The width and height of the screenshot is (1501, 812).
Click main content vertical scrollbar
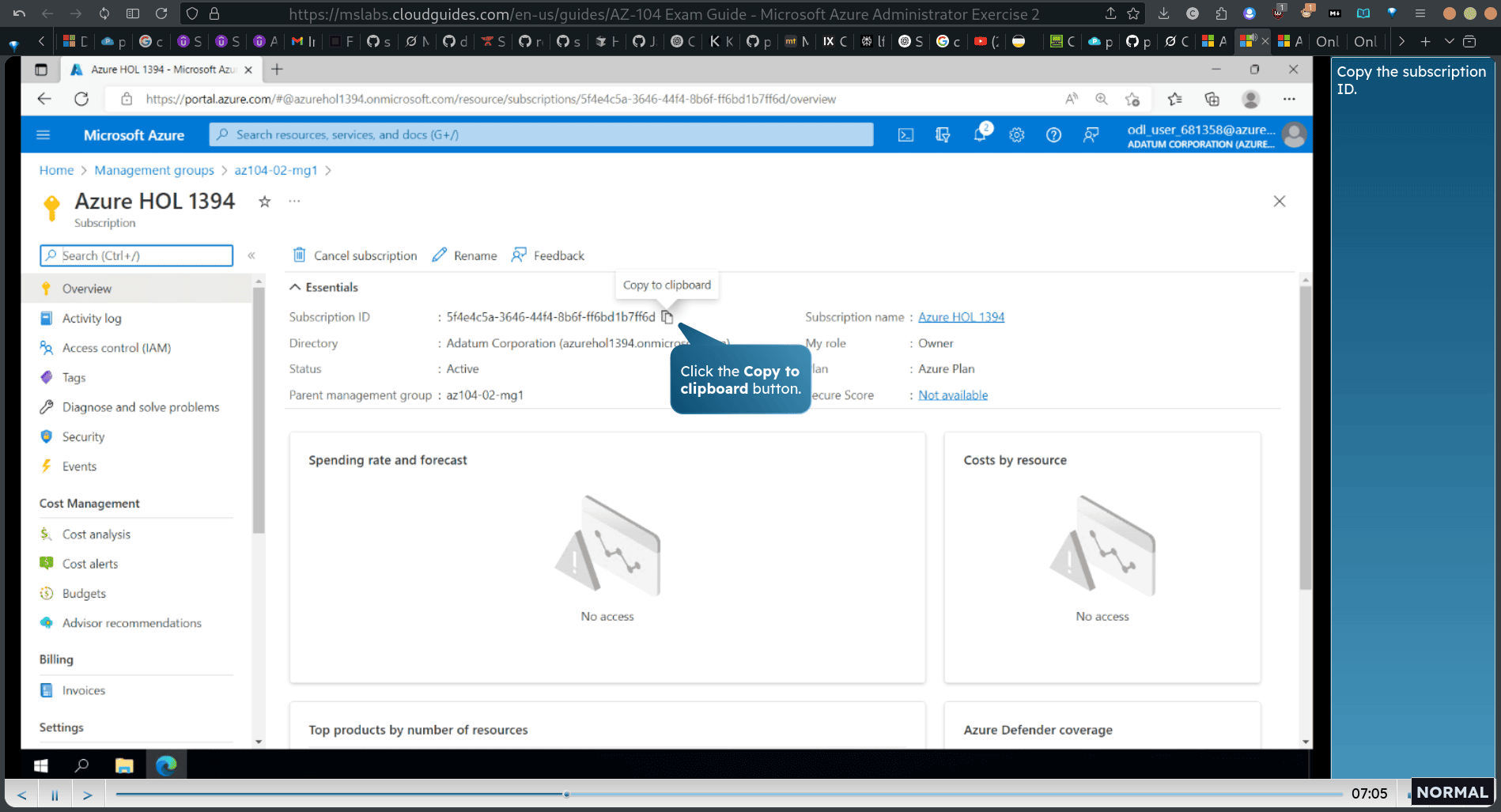[1305, 439]
